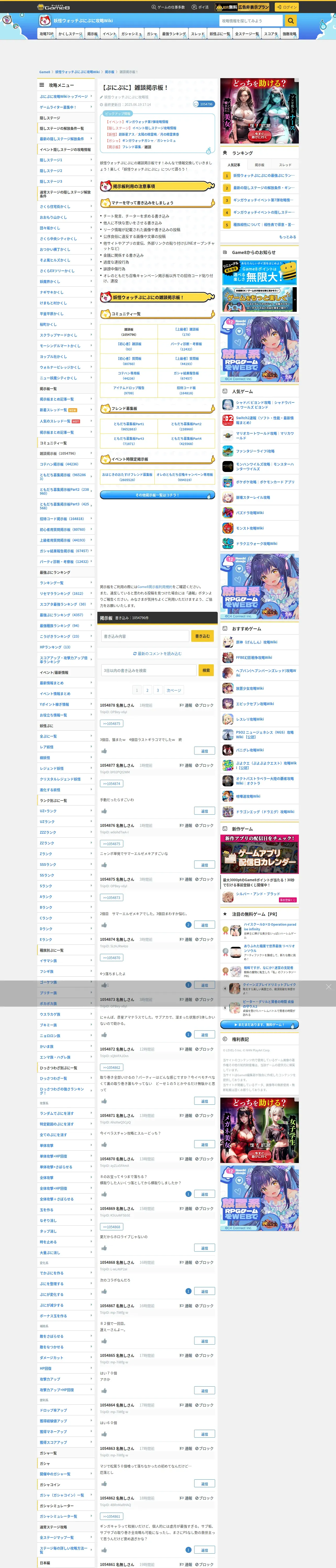This screenshot has height=1568, width=336.
Task: Open かくしステージ navigation tab
Action: (70, 34)
